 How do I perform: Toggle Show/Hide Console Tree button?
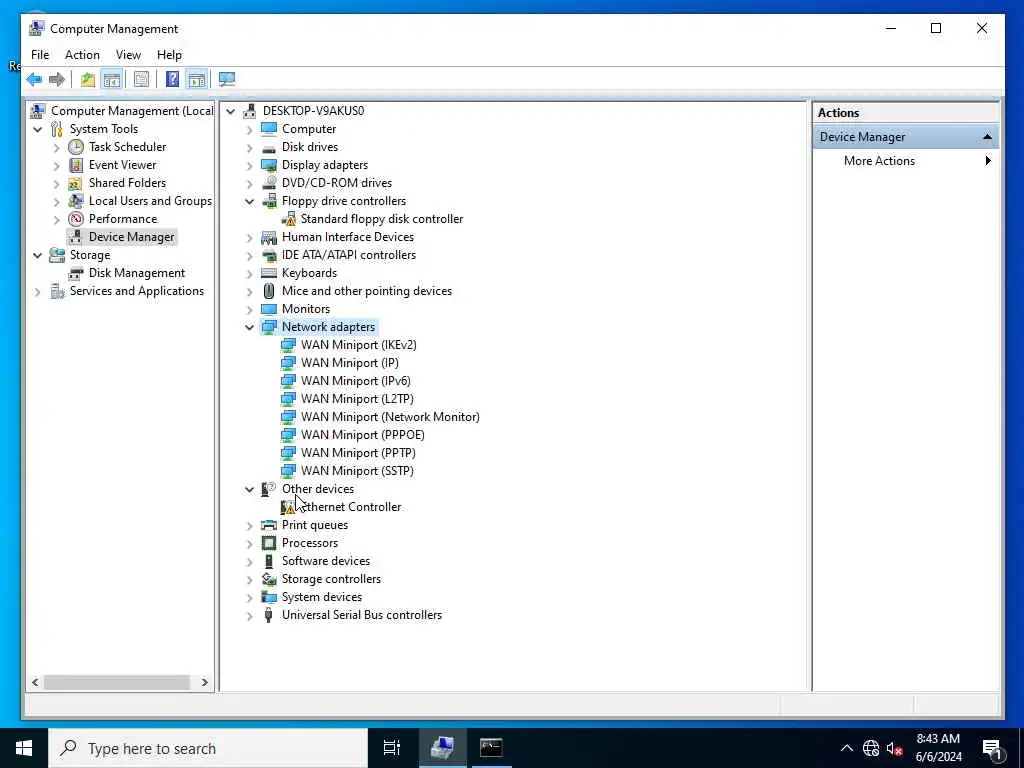click(112, 80)
